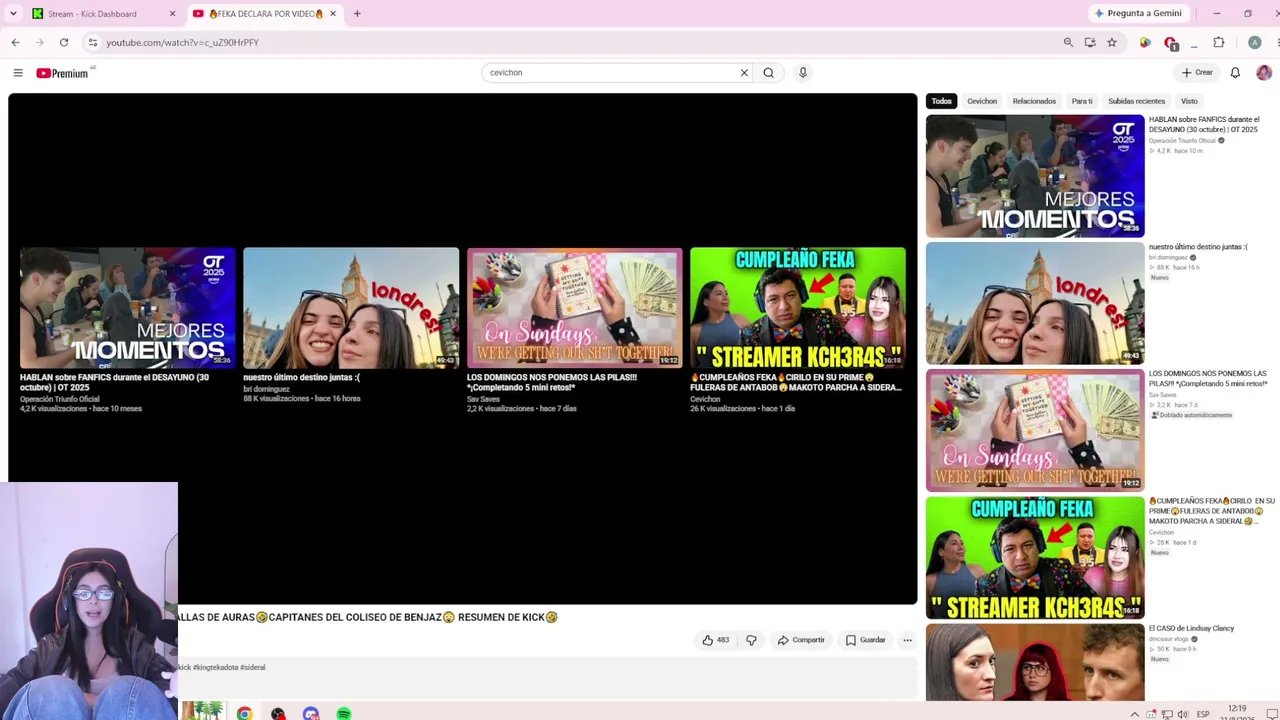This screenshot has height=720, width=1280.
Task: Click Pregunta a Gemini button
Action: pyautogui.click(x=1138, y=13)
